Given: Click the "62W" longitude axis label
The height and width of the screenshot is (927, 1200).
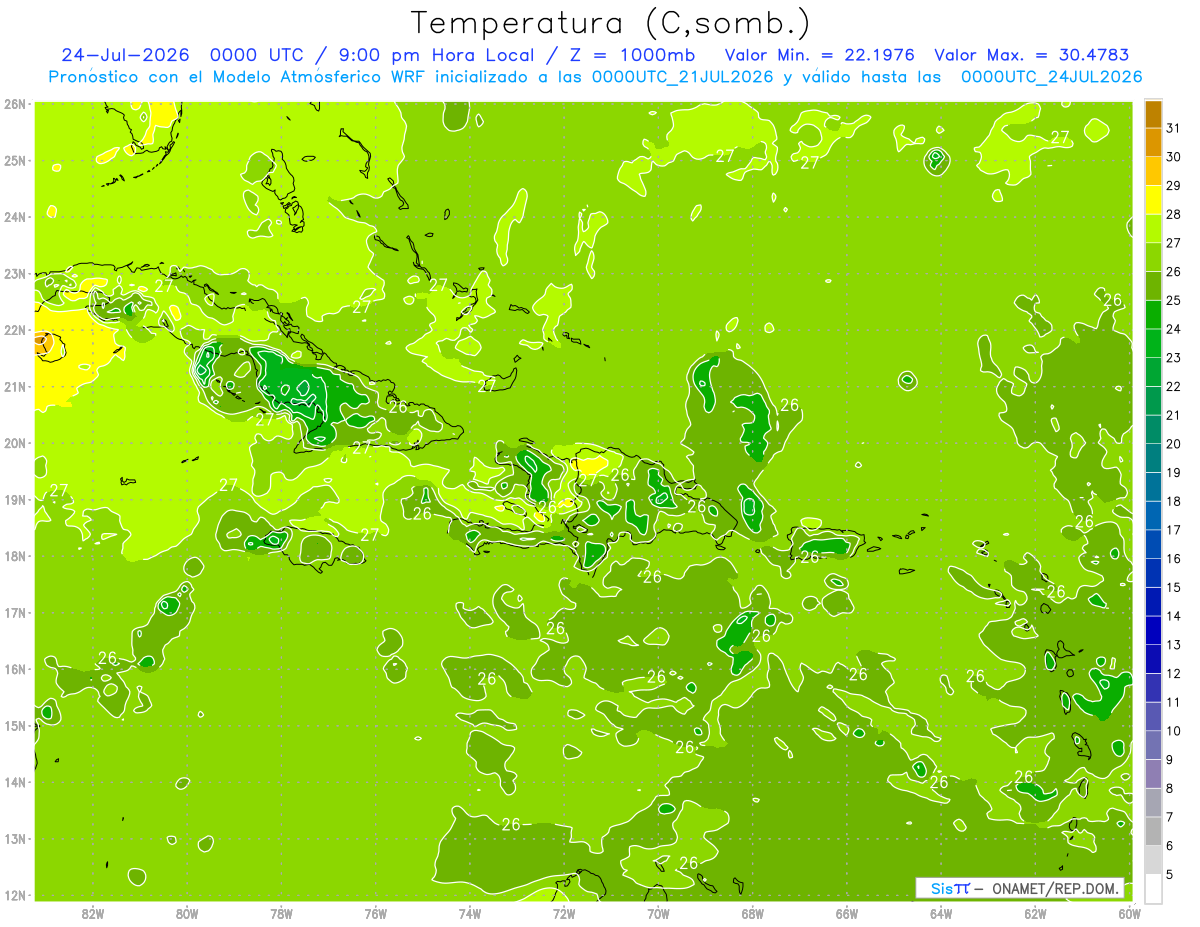Looking at the screenshot, I should pos(1035,913).
